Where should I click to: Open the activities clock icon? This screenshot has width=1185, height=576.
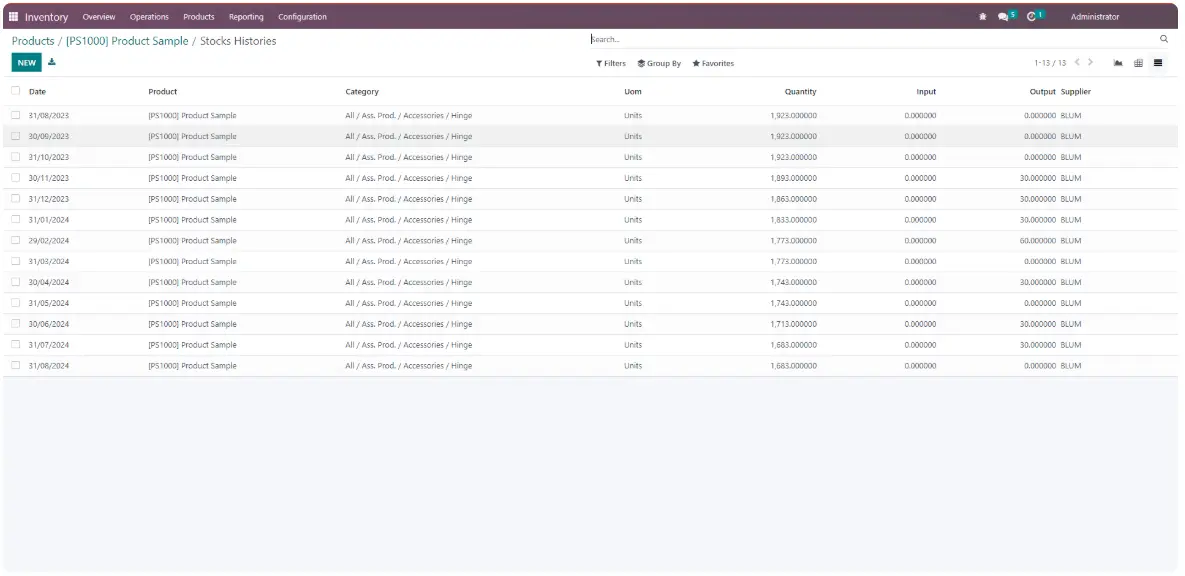[x=1032, y=17]
